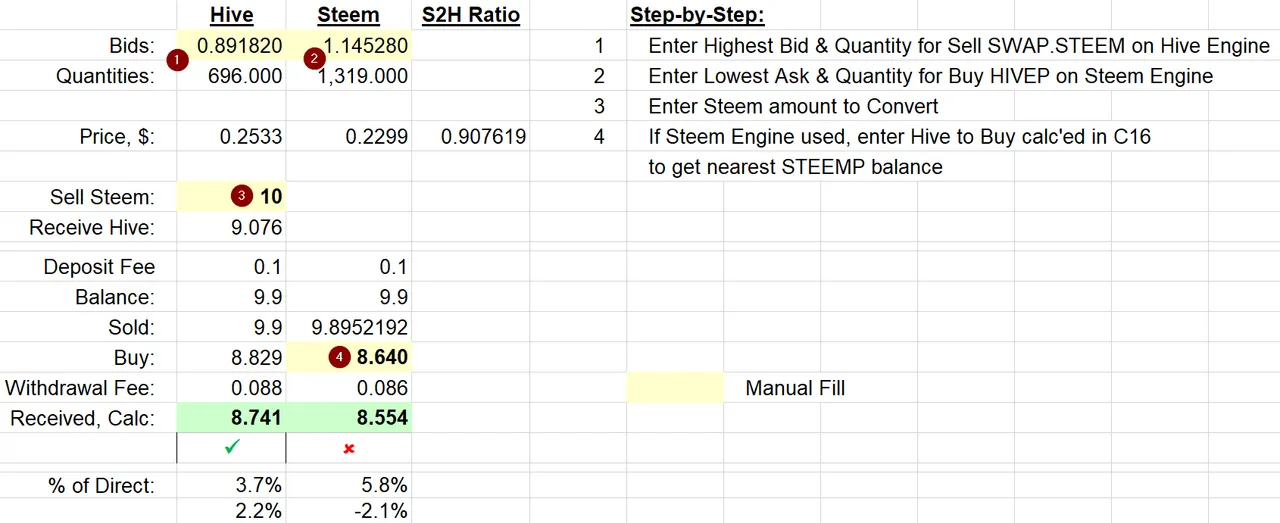
Task: Select the Receive Hive 9.076 cell
Action: (x=231, y=227)
